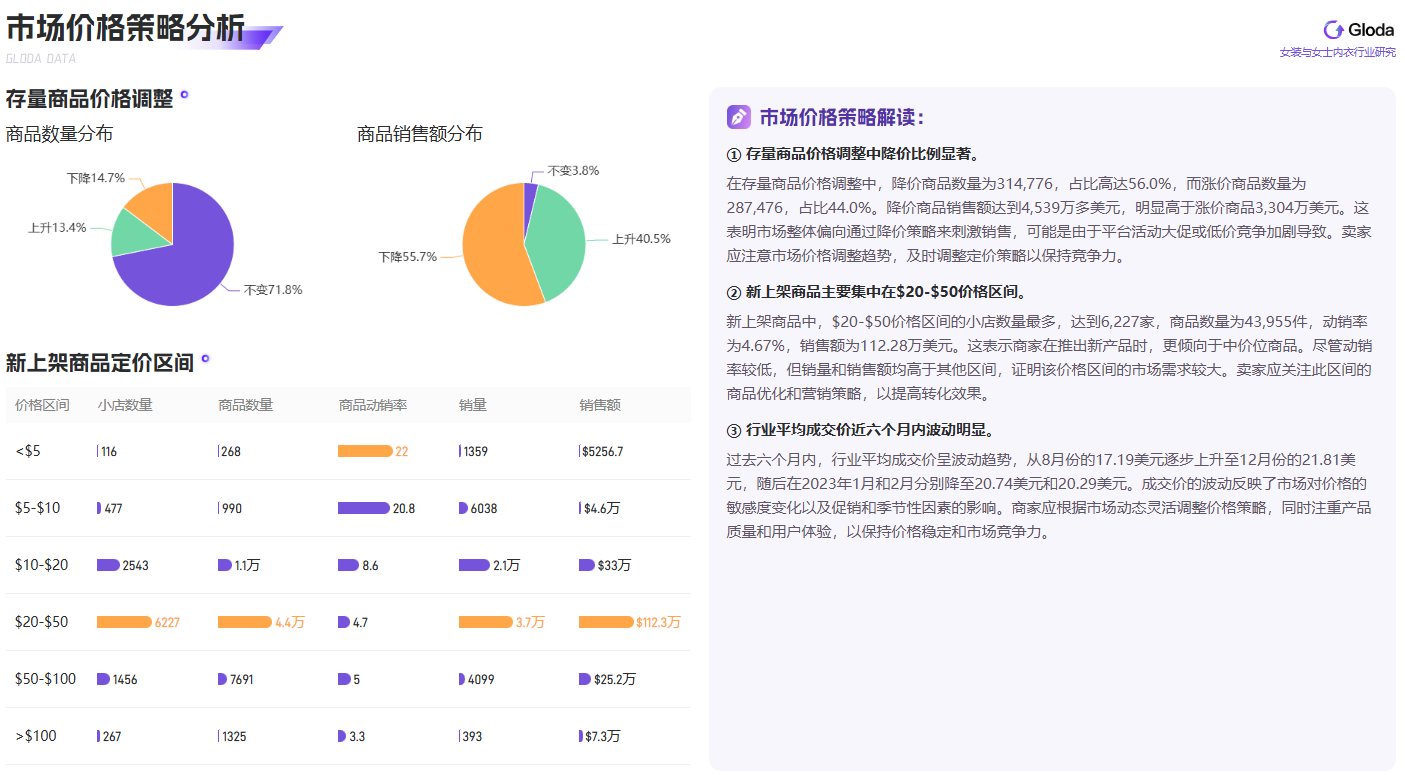
Task: Click the orange 动销率 bar in <$5 row
Action: [x=365, y=450]
